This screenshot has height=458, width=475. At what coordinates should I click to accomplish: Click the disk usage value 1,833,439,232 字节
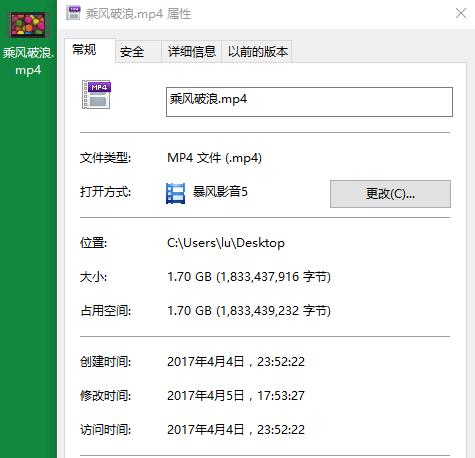274,311
